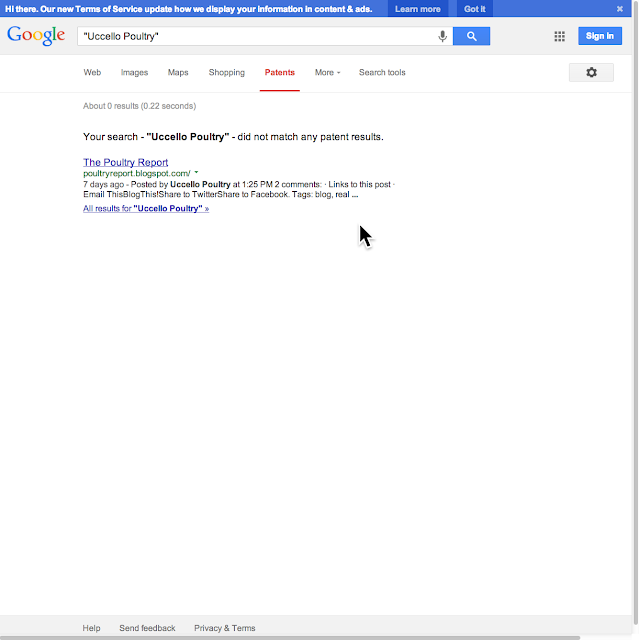This screenshot has width=639, height=640.
Task: Open the Google apps grid
Action: (559, 36)
